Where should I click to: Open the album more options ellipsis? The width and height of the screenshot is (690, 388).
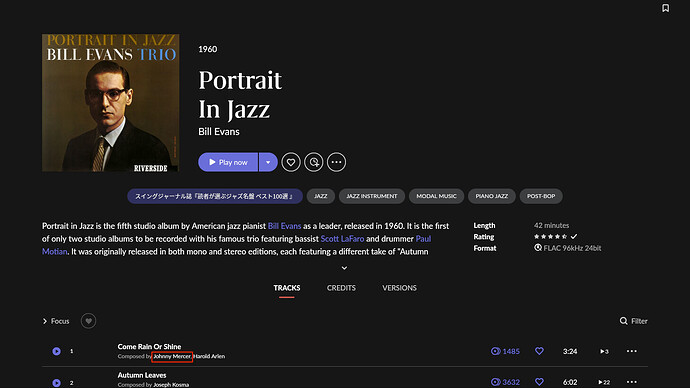[337, 162]
